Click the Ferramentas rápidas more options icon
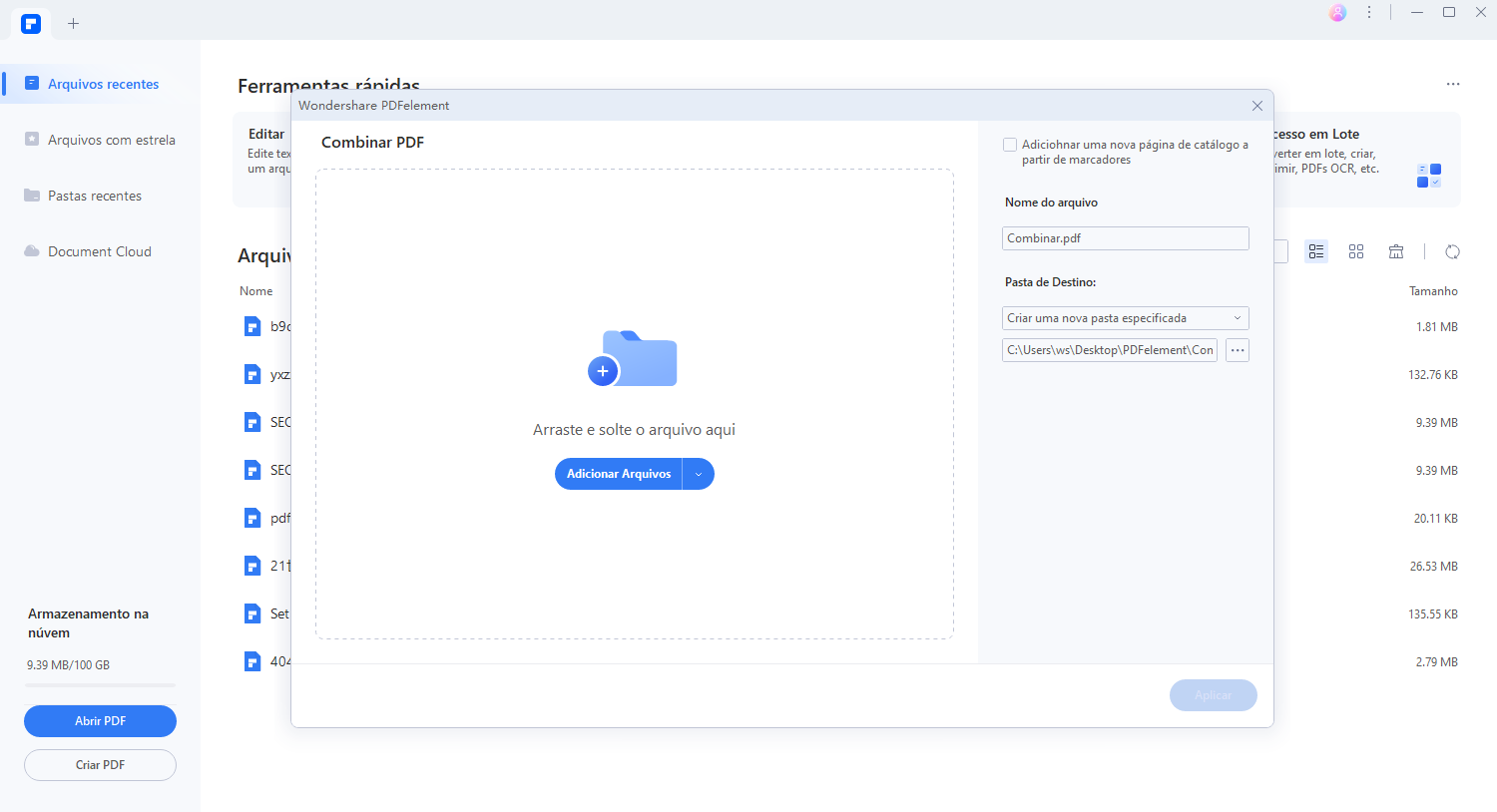 click(1453, 84)
